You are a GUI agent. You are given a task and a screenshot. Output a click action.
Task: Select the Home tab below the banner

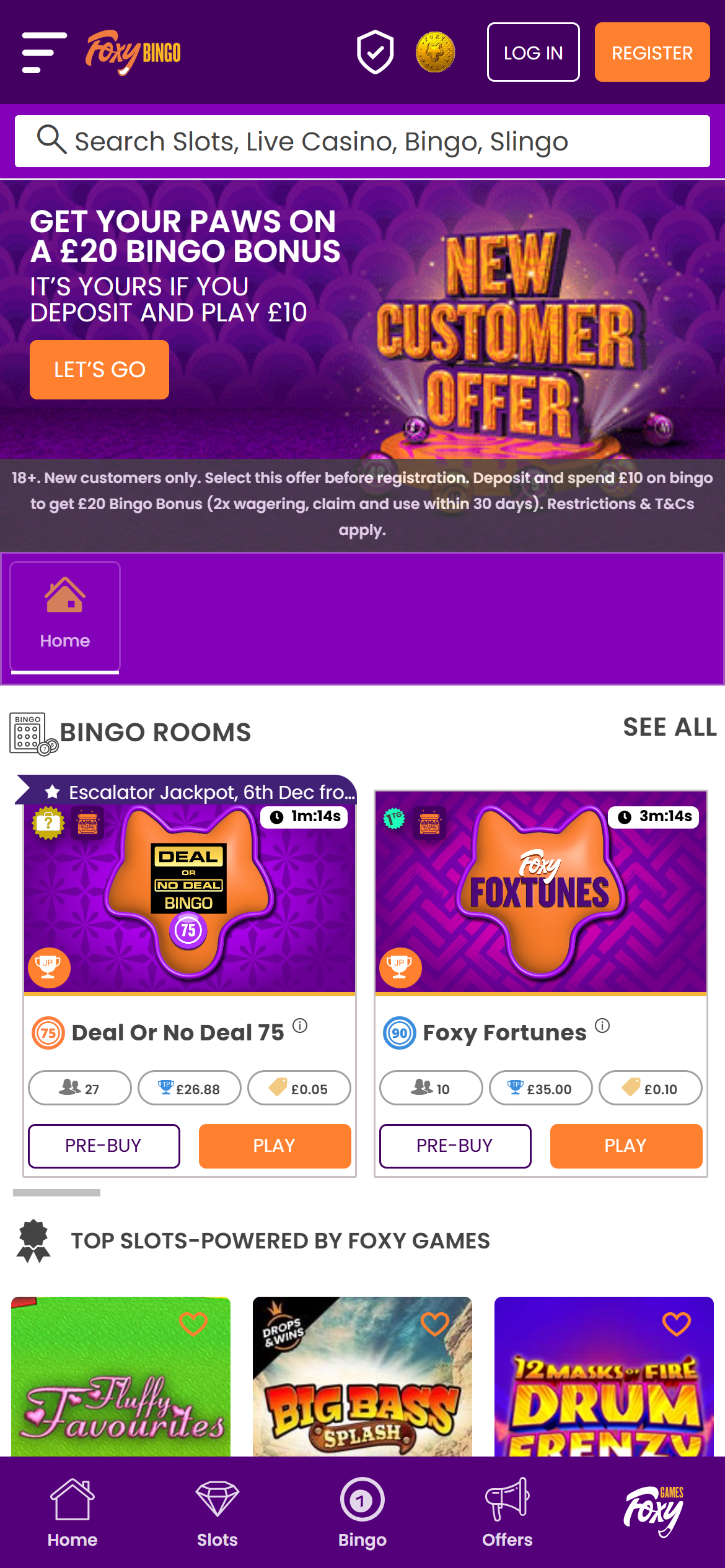point(65,617)
